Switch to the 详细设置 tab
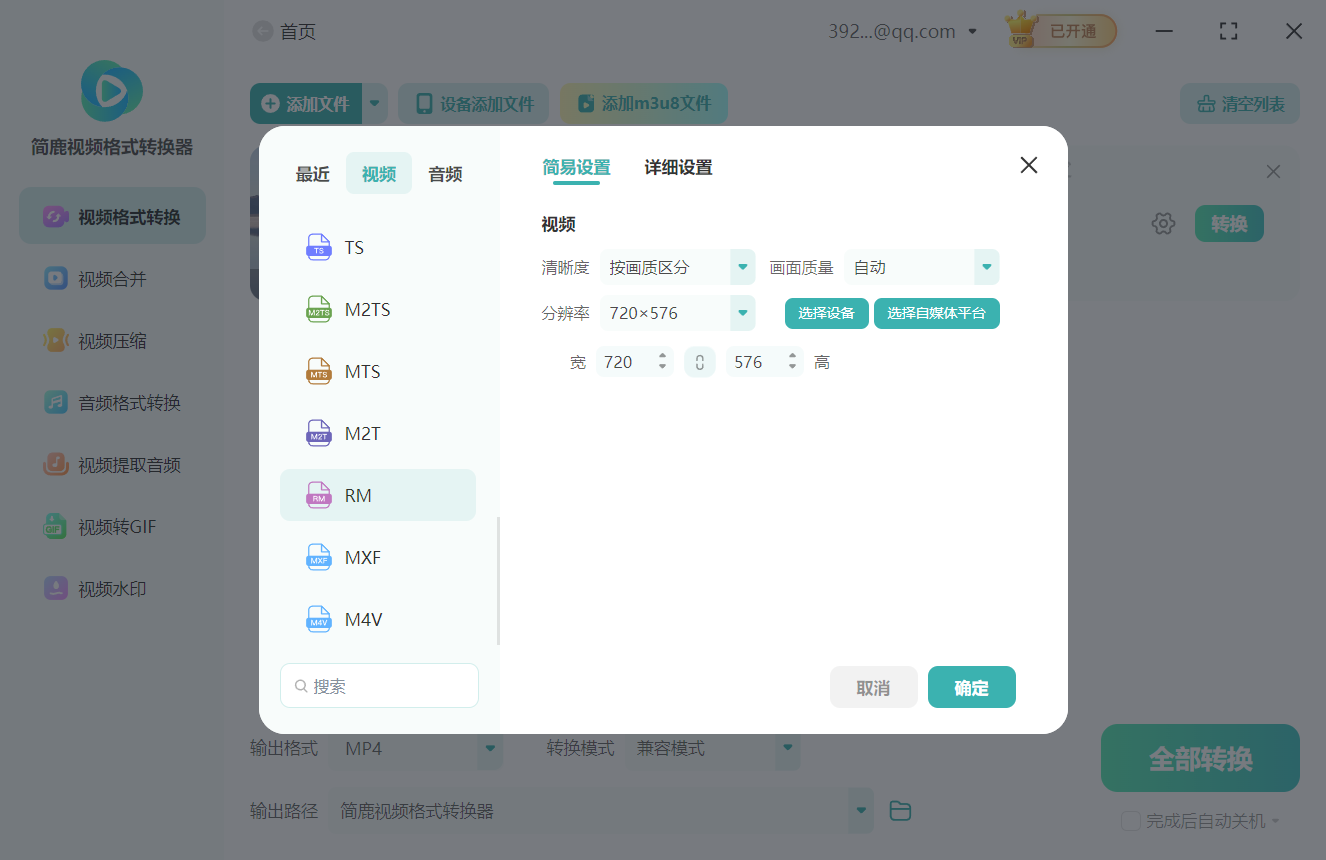 point(678,167)
